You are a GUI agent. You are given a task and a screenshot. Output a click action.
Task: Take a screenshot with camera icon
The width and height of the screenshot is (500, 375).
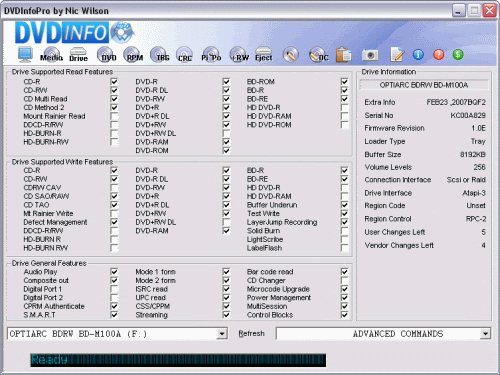(x=370, y=55)
